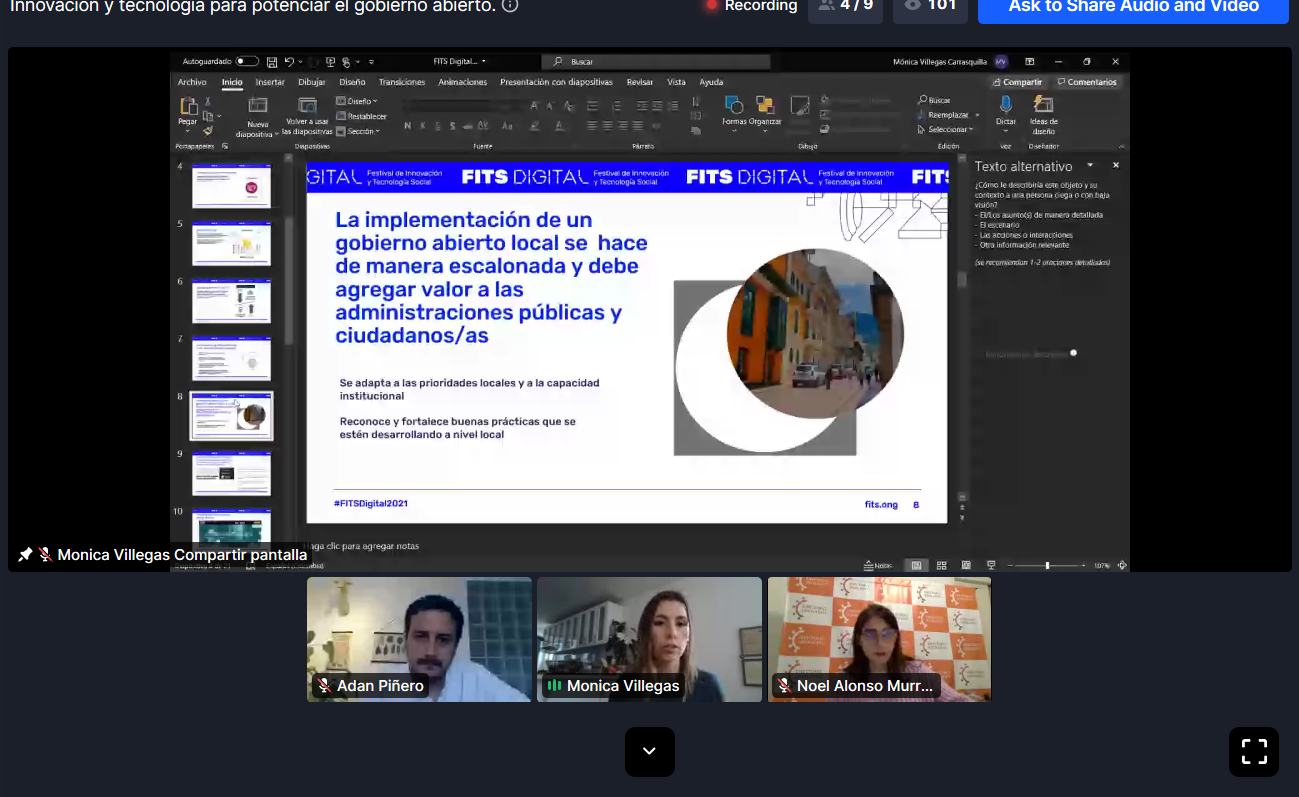Image resolution: width=1299 pixels, height=797 pixels.
Task: Enter fullscreen with the bottom-right icon
Action: tap(1253, 751)
